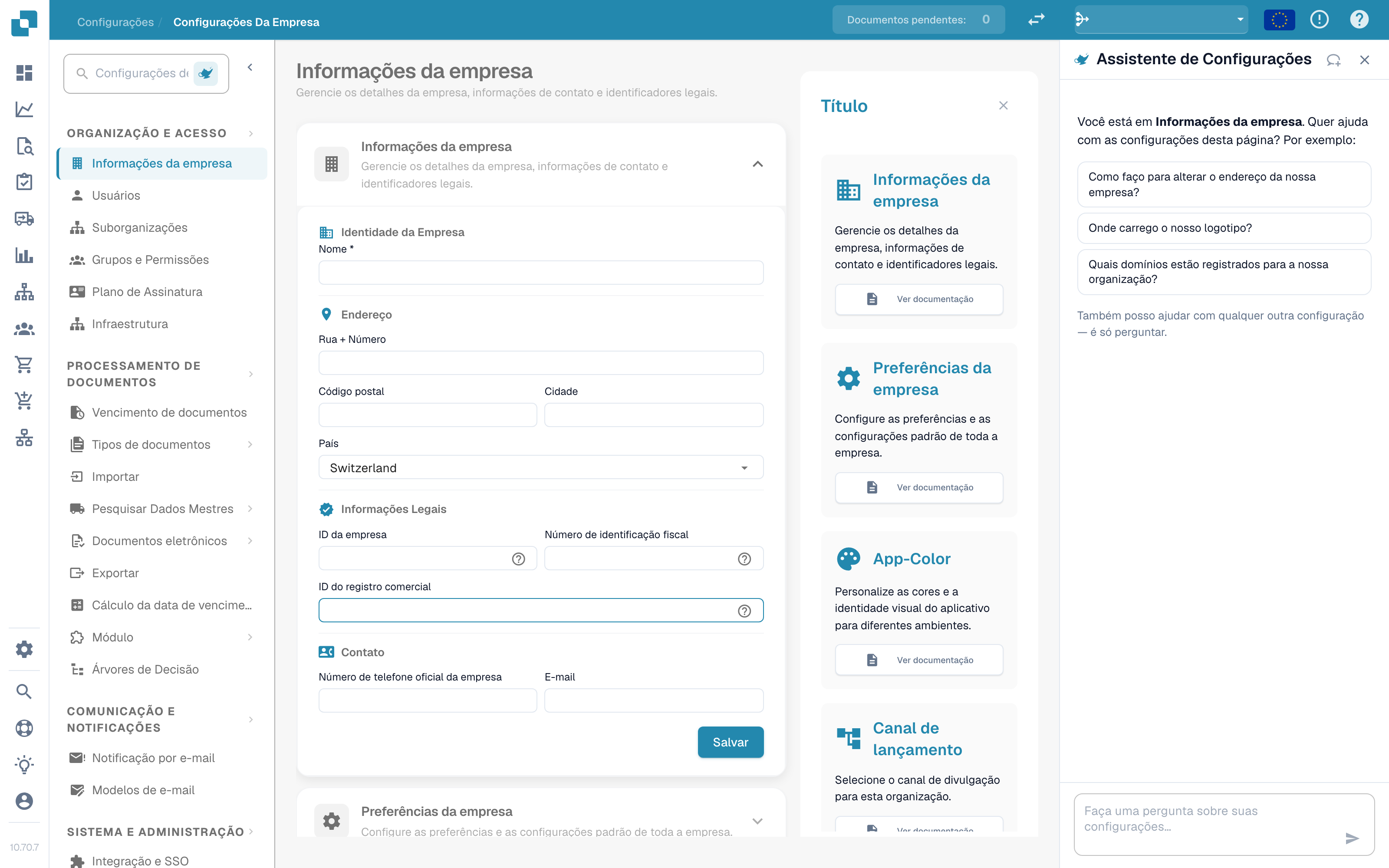Screen dimensions: 1389x868
Task: Ask where to upload the logo
Action: [1224, 228]
